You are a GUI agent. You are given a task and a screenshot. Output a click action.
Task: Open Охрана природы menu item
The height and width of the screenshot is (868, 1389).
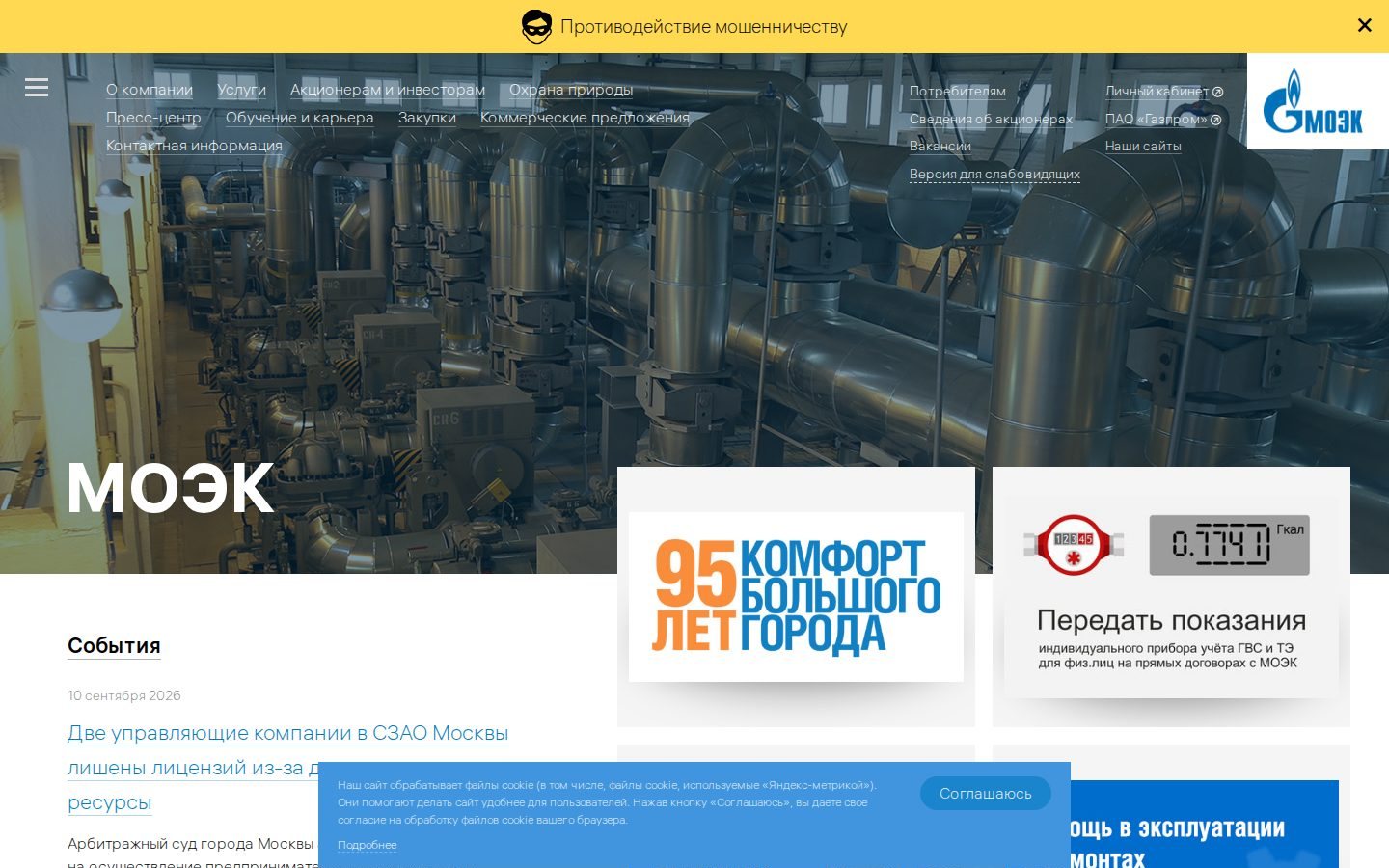(x=571, y=90)
